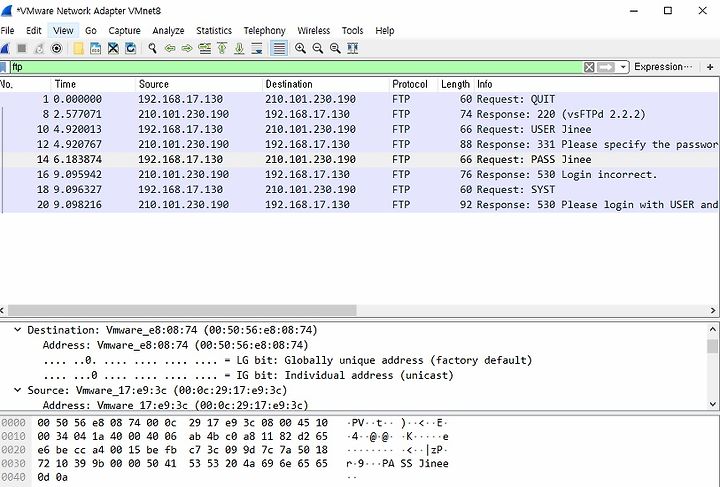Open the Statistics menu
The image size is (720, 487).
point(214,31)
